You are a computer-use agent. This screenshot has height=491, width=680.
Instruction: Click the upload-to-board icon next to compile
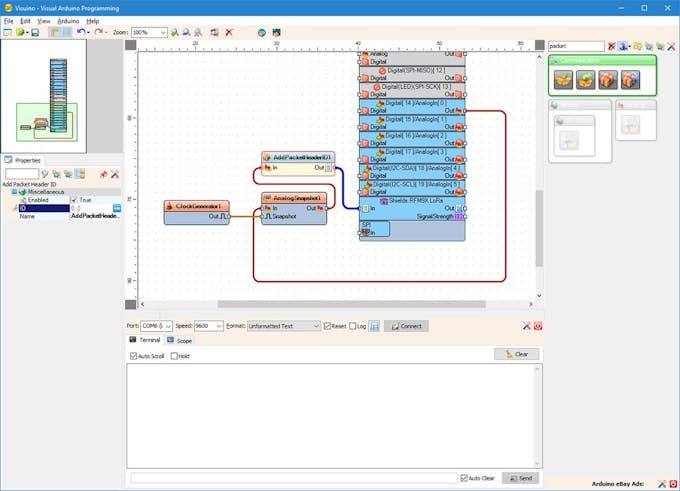coord(276,33)
